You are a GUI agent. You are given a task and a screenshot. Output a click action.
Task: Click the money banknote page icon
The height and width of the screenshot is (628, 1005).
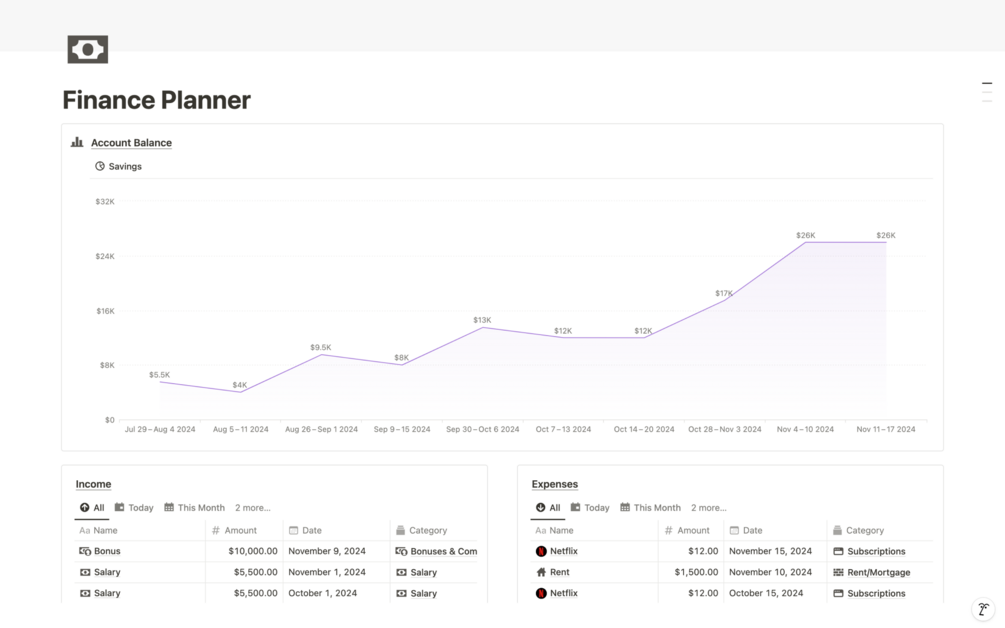[88, 49]
